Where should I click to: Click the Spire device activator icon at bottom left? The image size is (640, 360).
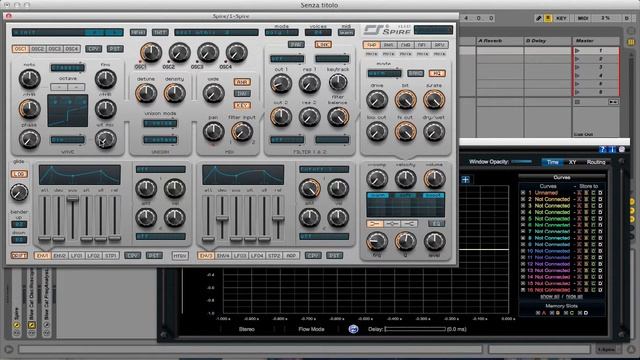[17, 325]
